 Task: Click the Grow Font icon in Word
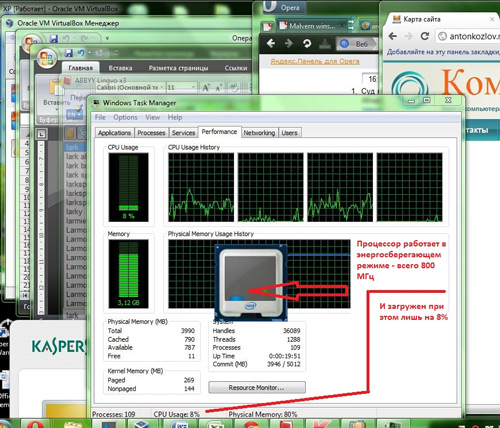click(x=206, y=88)
